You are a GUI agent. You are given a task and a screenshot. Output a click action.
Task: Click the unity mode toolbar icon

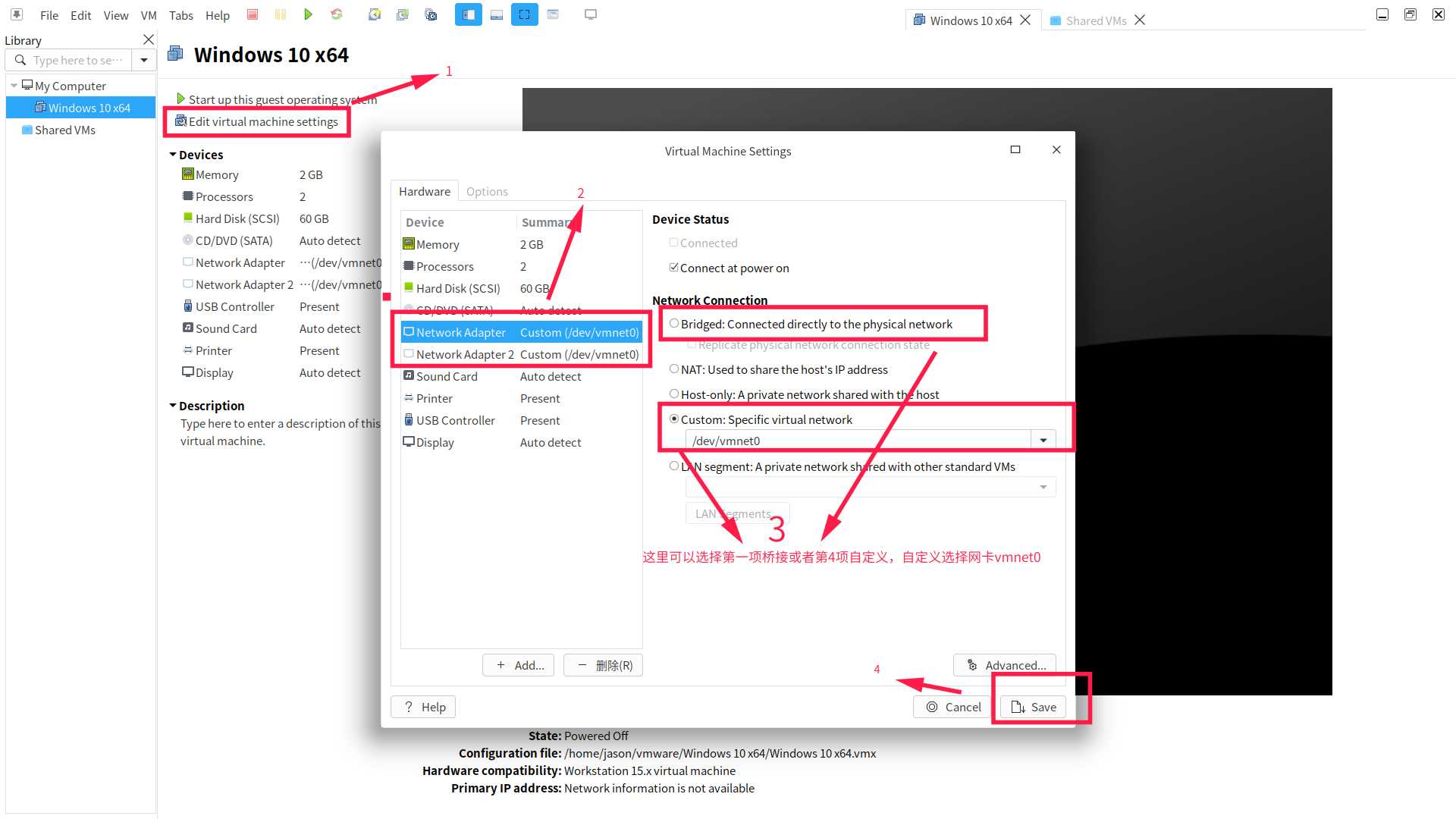click(553, 14)
